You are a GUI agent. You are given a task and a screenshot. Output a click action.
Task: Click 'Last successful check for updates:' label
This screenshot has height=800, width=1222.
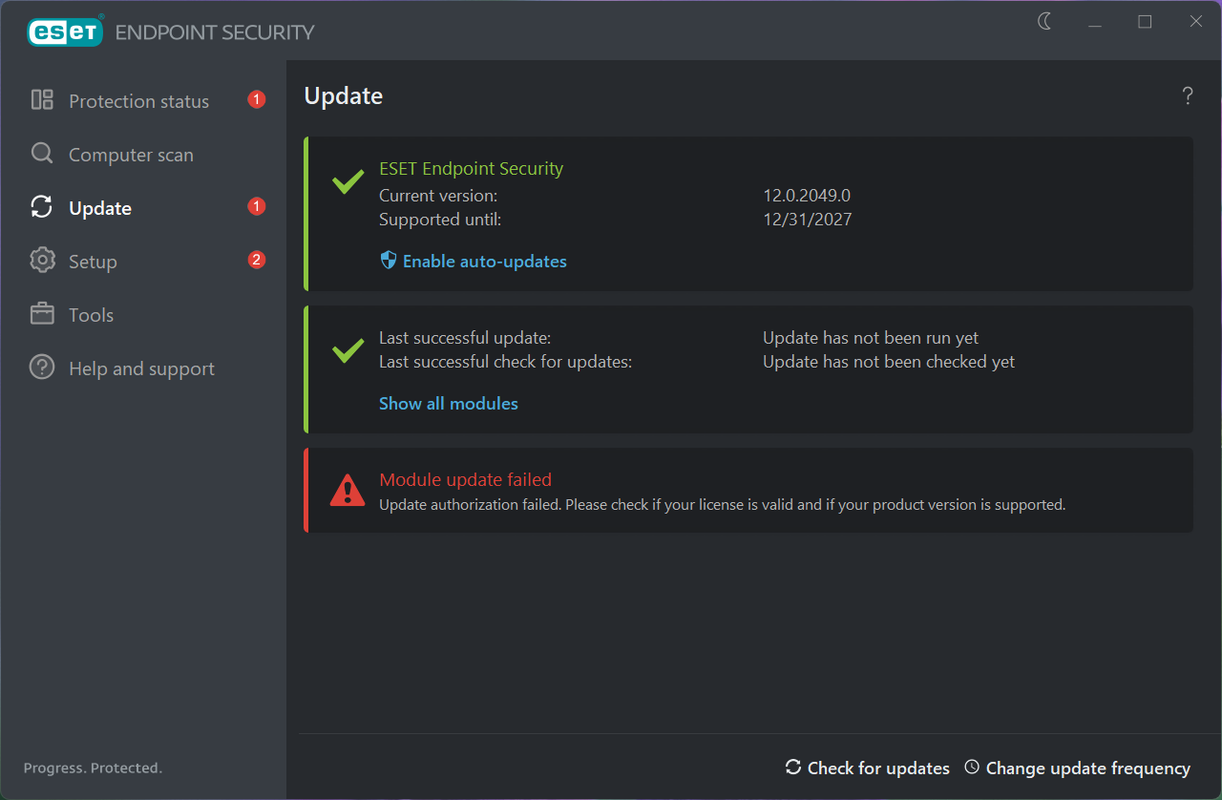(x=505, y=362)
